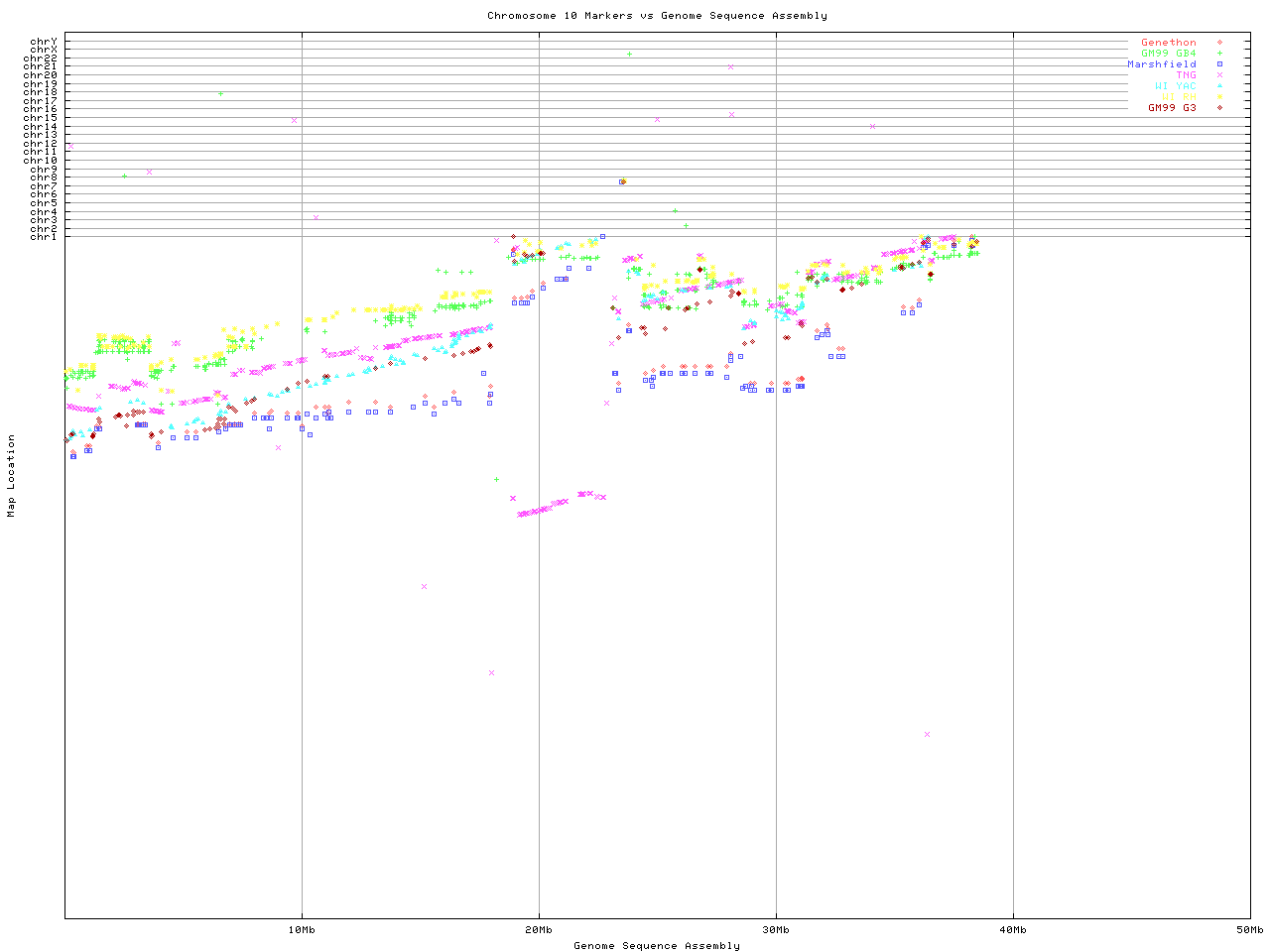Click the green GM99 GB4 plus marker

[x=1219, y=54]
